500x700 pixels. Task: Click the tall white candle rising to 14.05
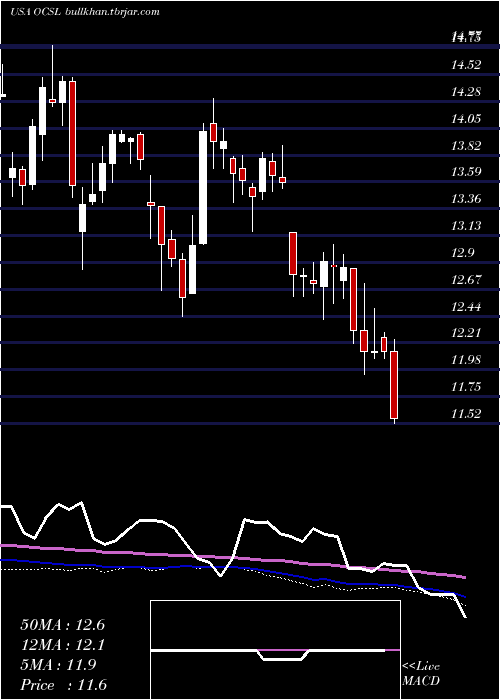pyautogui.click(x=203, y=188)
